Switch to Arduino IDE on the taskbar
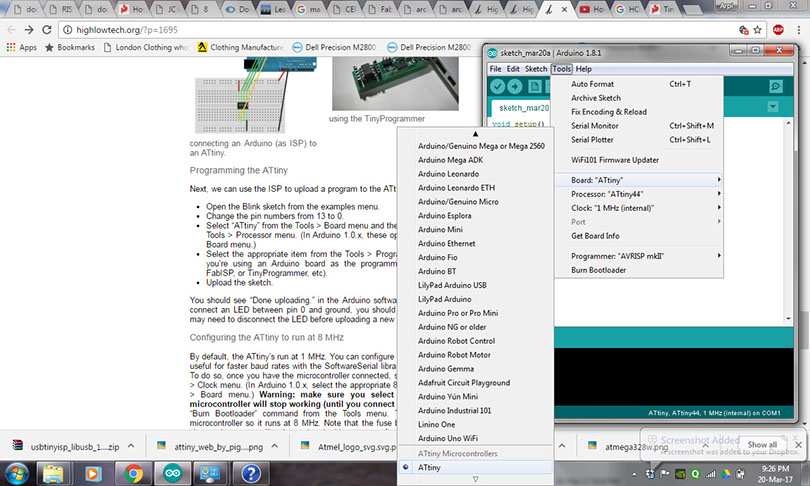The height and width of the screenshot is (486, 810). pyautogui.click(x=173, y=474)
